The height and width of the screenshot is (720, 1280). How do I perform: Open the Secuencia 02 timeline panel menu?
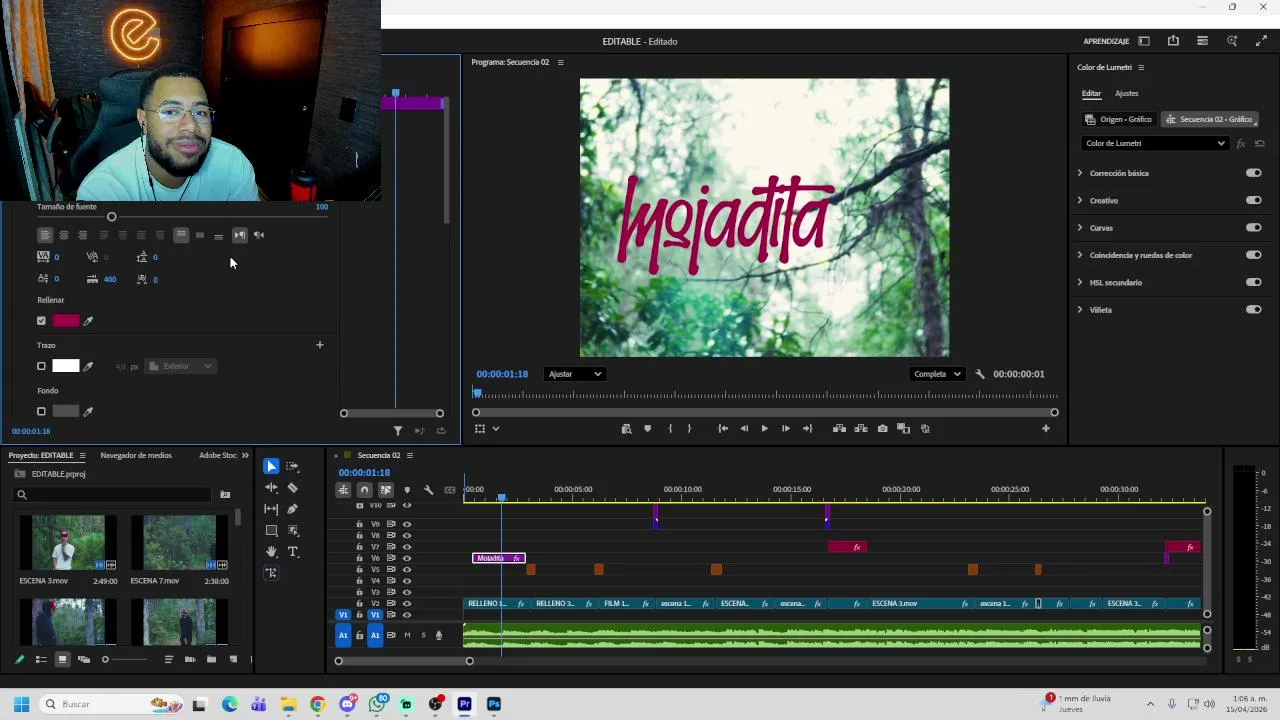point(409,456)
